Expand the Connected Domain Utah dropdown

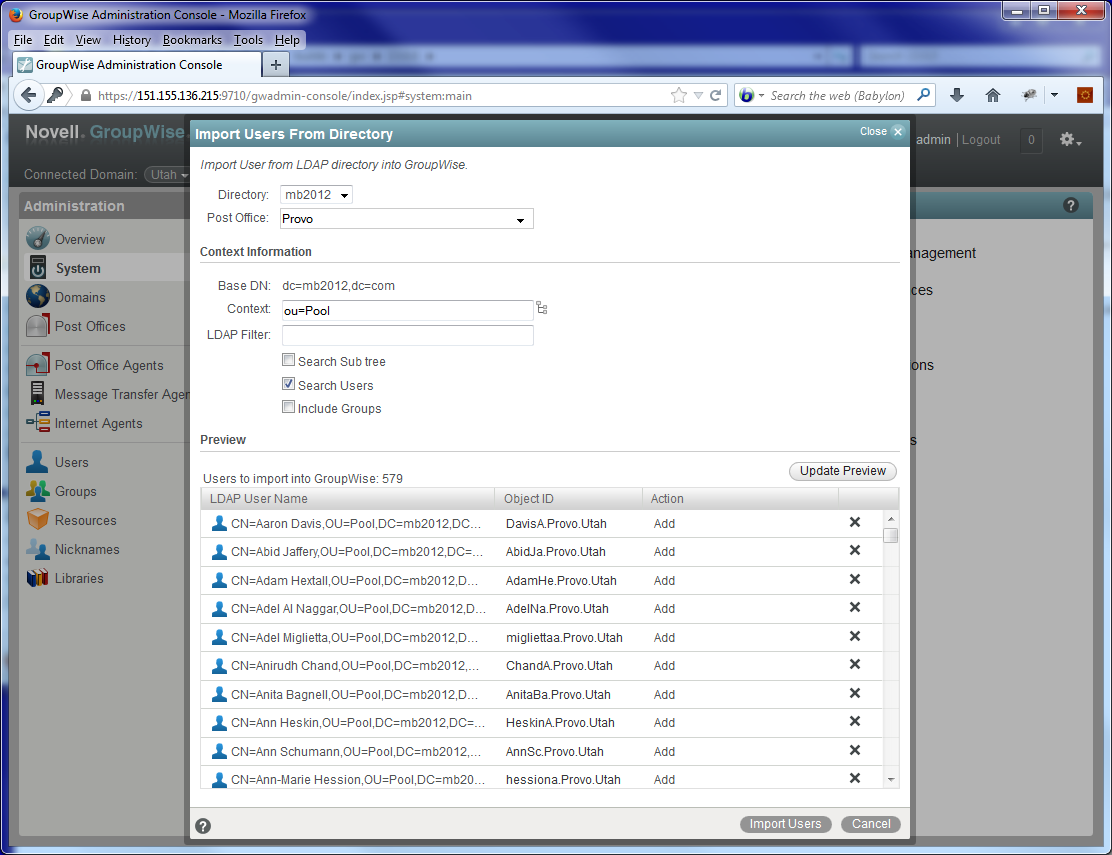pos(168,174)
